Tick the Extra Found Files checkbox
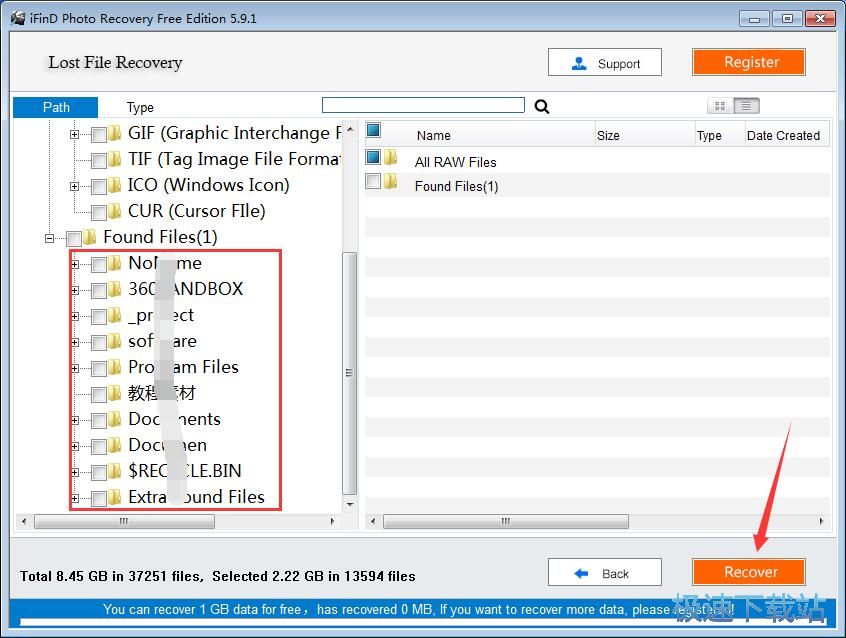This screenshot has height=638, width=846. [x=98, y=498]
